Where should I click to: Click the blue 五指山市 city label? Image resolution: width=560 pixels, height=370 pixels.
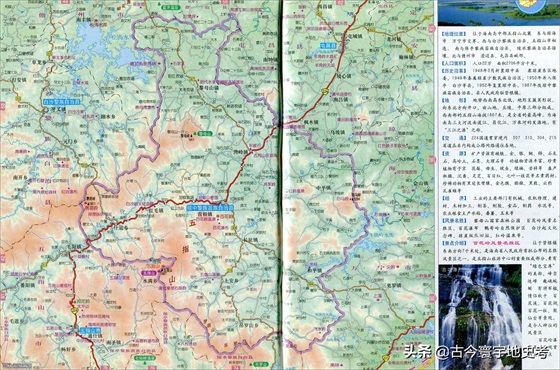(88, 330)
